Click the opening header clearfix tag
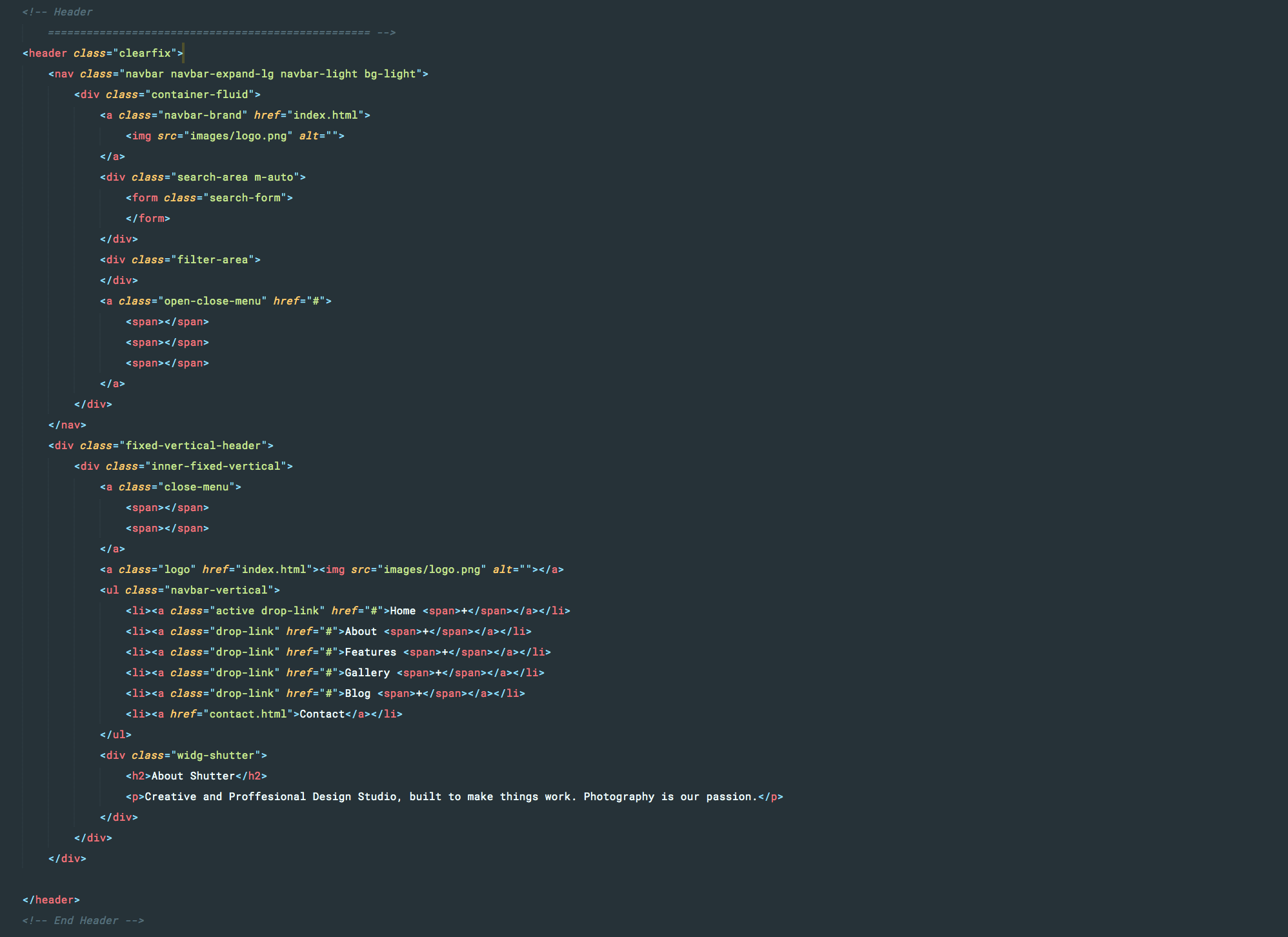This screenshot has height=937, width=1288. [x=103, y=53]
